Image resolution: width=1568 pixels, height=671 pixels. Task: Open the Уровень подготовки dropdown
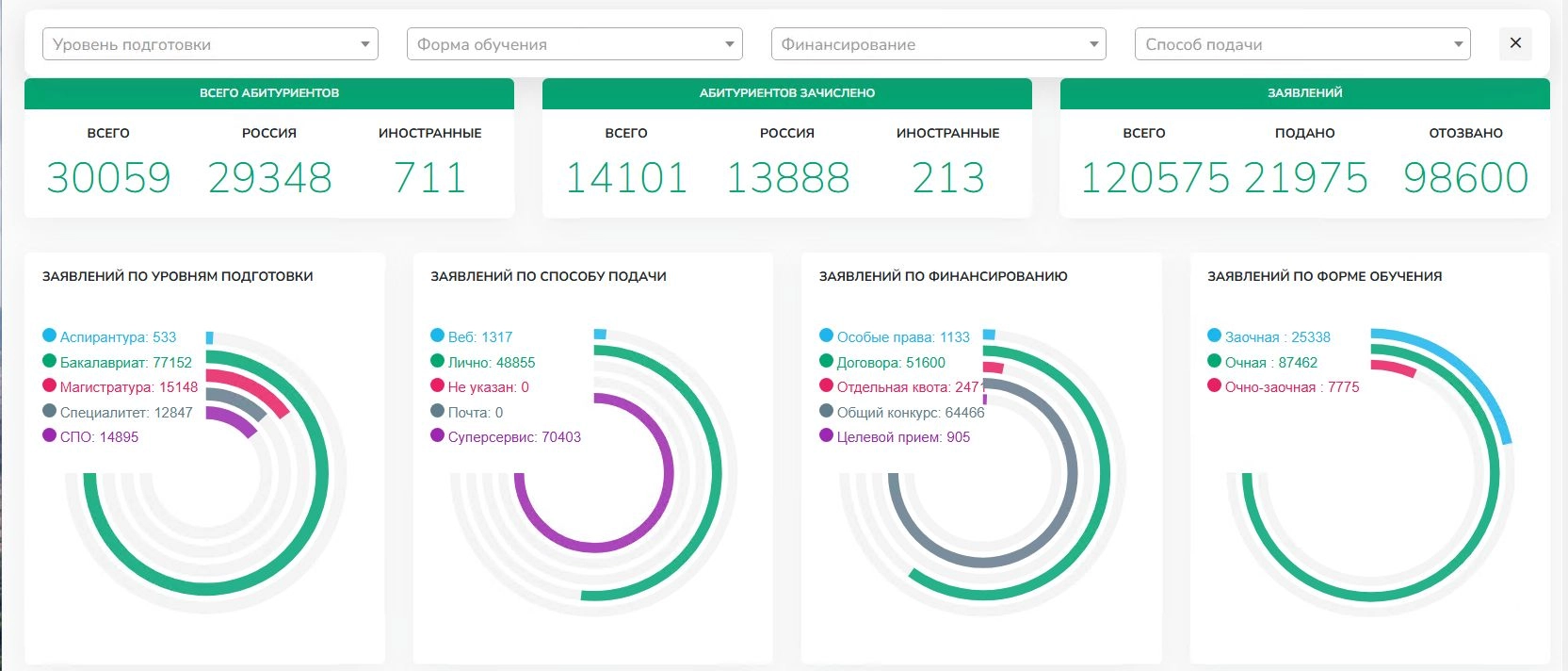point(210,44)
